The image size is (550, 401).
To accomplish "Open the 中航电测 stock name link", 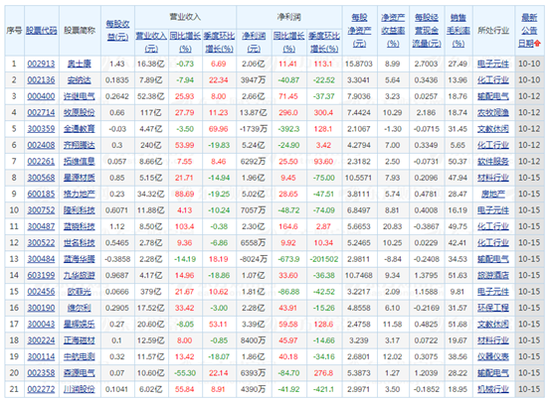I will (79, 356).
